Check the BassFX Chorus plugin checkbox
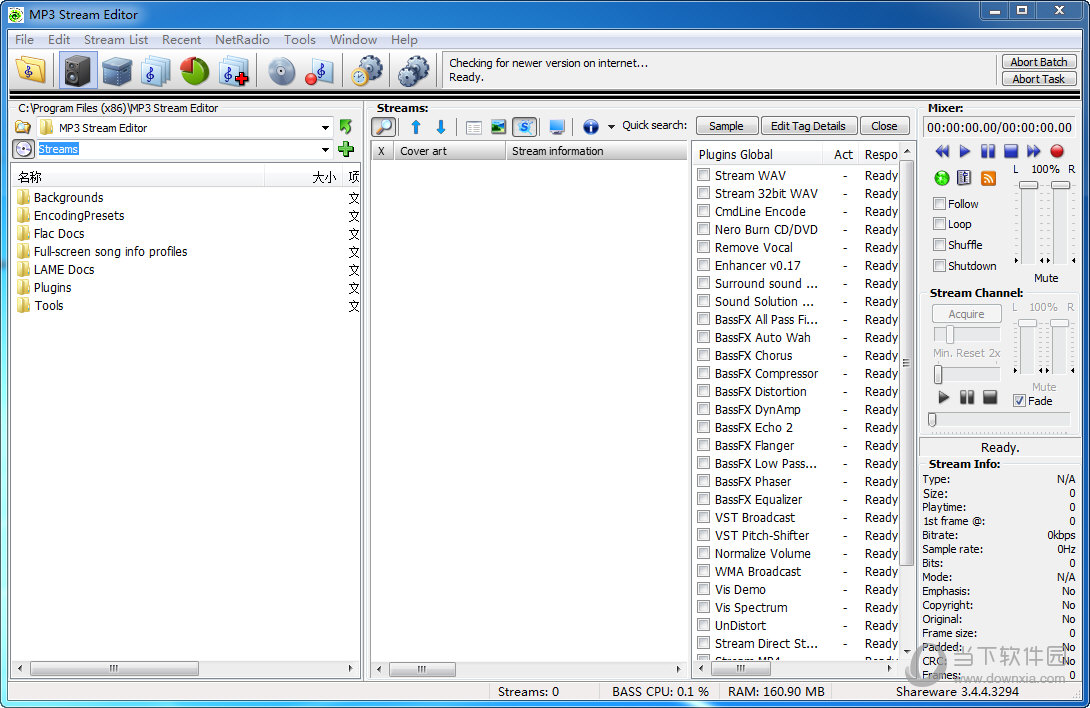The height and width of the screenshot is (708, 1090). coord(703,355)
